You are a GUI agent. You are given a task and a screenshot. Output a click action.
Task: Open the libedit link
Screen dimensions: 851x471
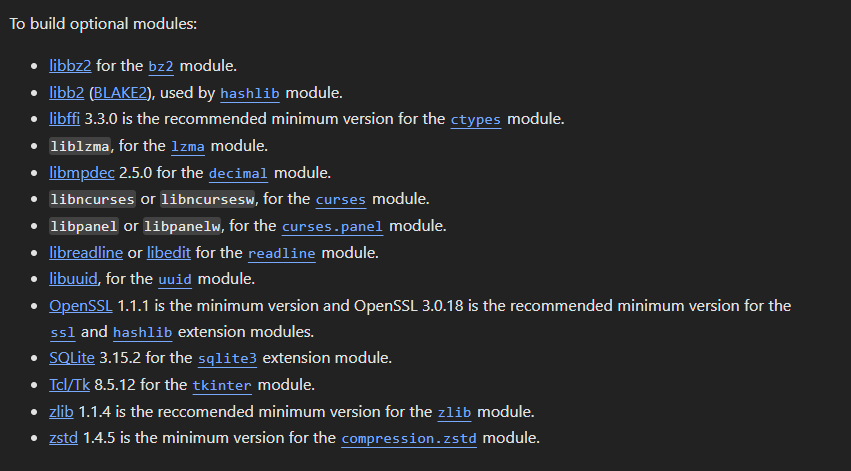click(x=169, y=253)
